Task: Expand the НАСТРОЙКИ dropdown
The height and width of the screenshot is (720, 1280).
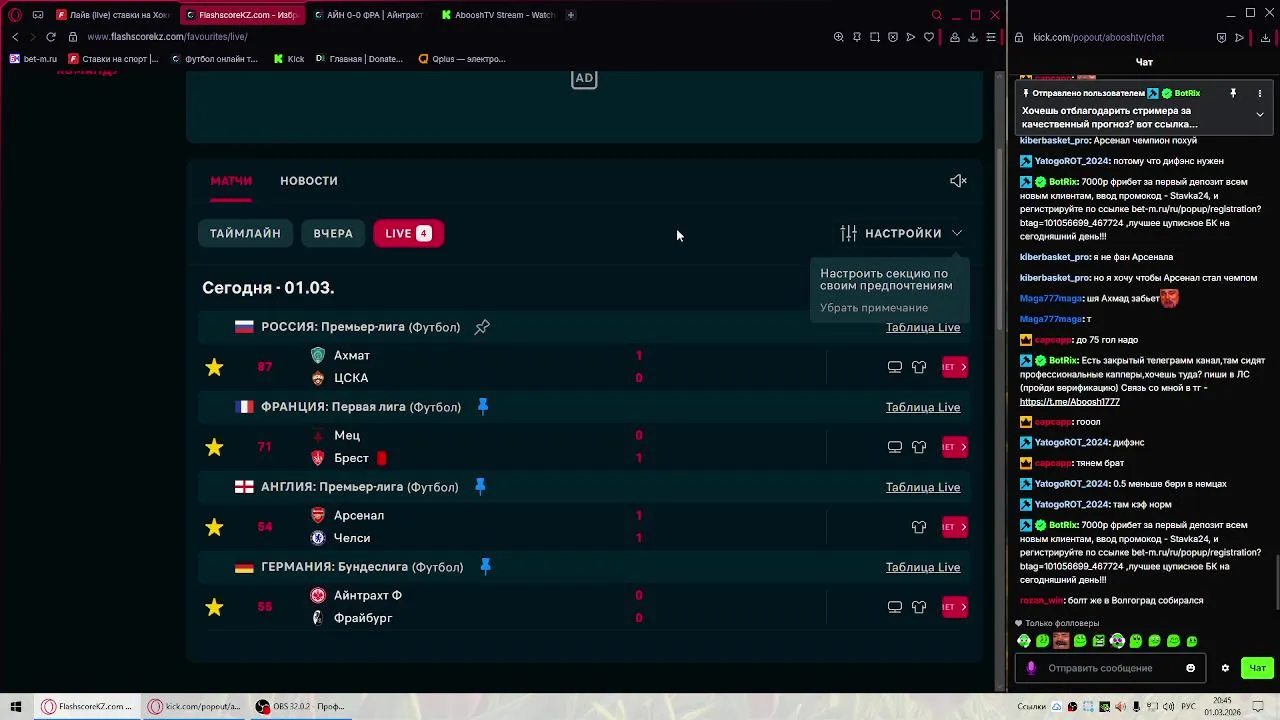Action: 901,233
